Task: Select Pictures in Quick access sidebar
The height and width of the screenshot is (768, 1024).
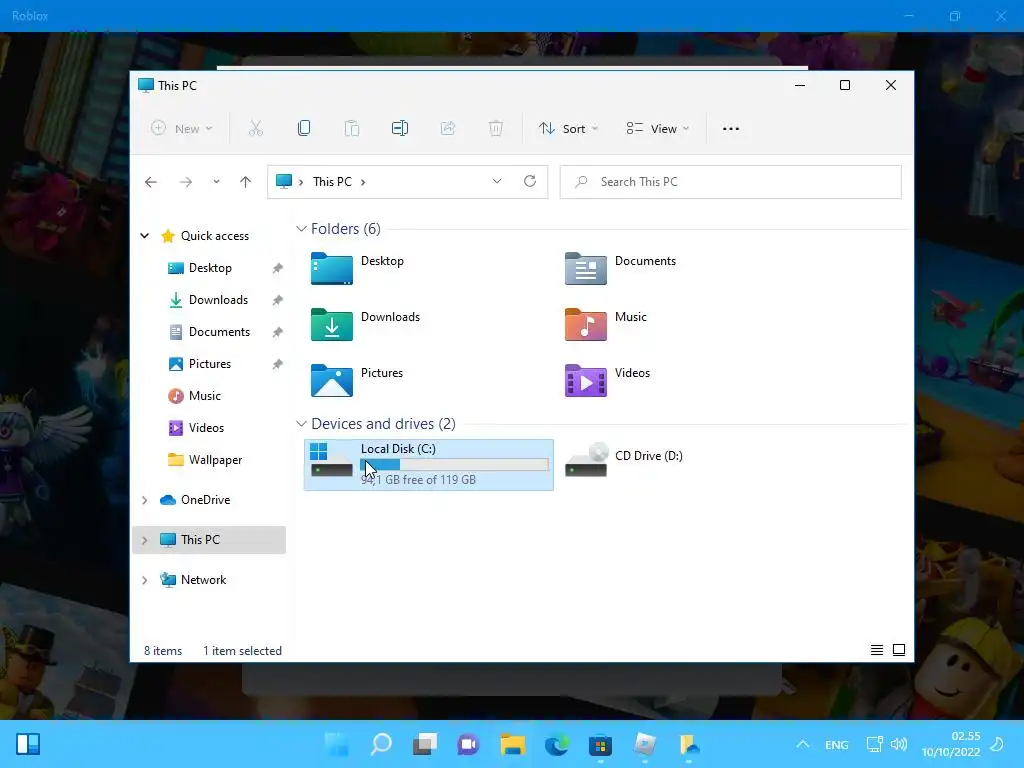Action: click(x=210, y=364)
